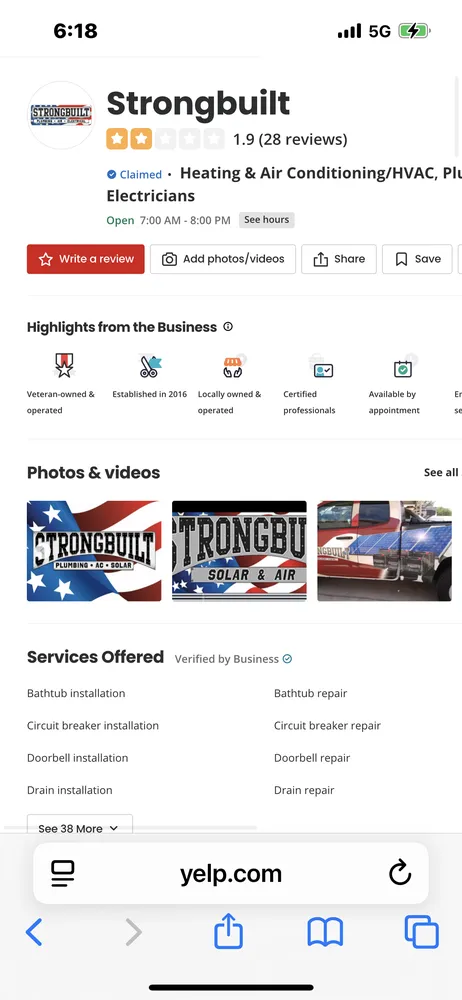Save the Strongbuilt business
The image size is (462, 1000).
tap(417, 259)
